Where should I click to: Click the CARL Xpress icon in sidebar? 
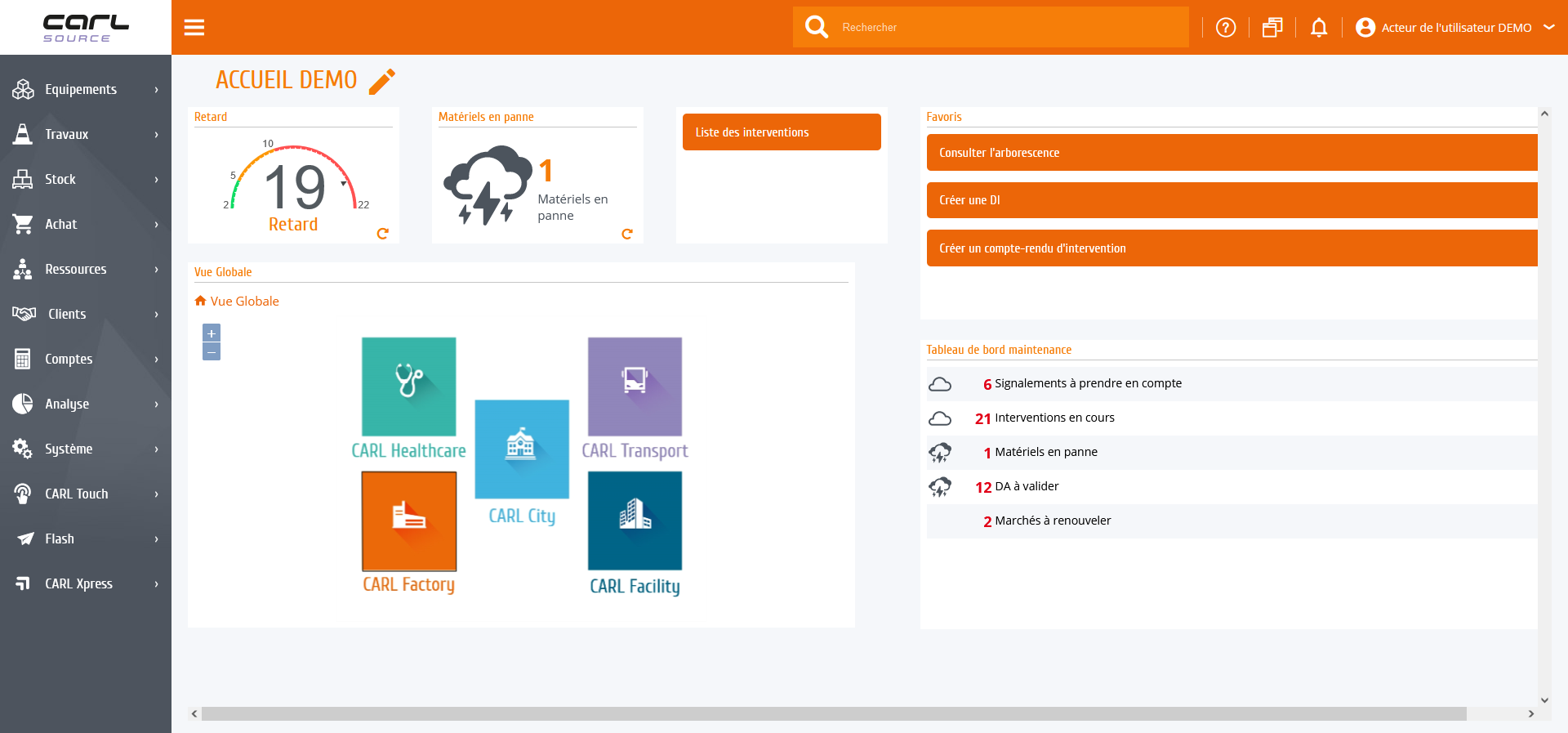(23, 583)
